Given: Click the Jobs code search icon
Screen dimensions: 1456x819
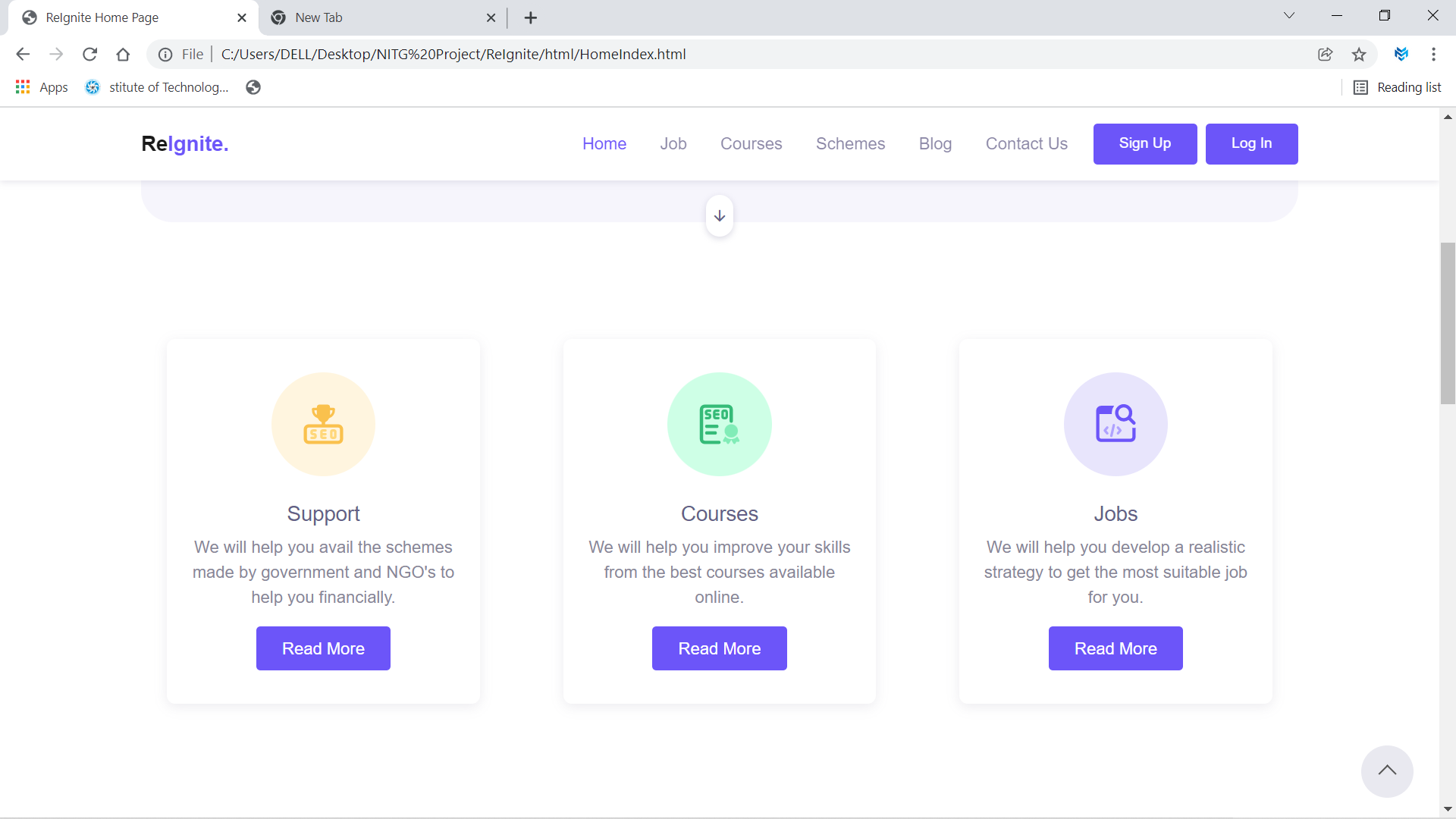Looking at the screenshot, I should pyautogui.click(x=1116, y=424).
